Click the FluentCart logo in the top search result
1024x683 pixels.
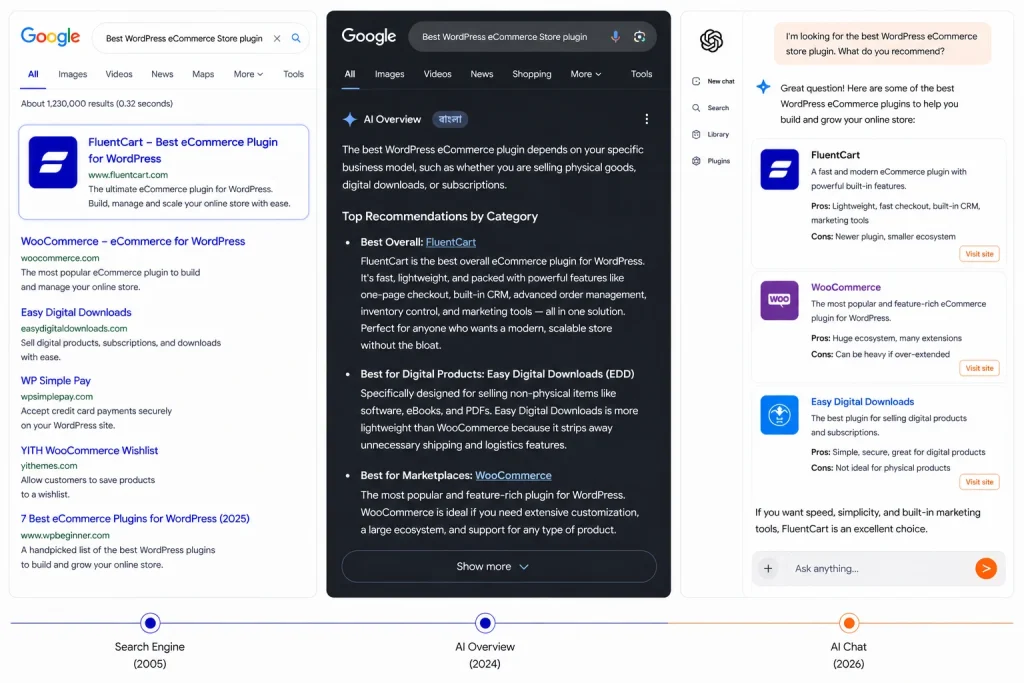(53, 162)
